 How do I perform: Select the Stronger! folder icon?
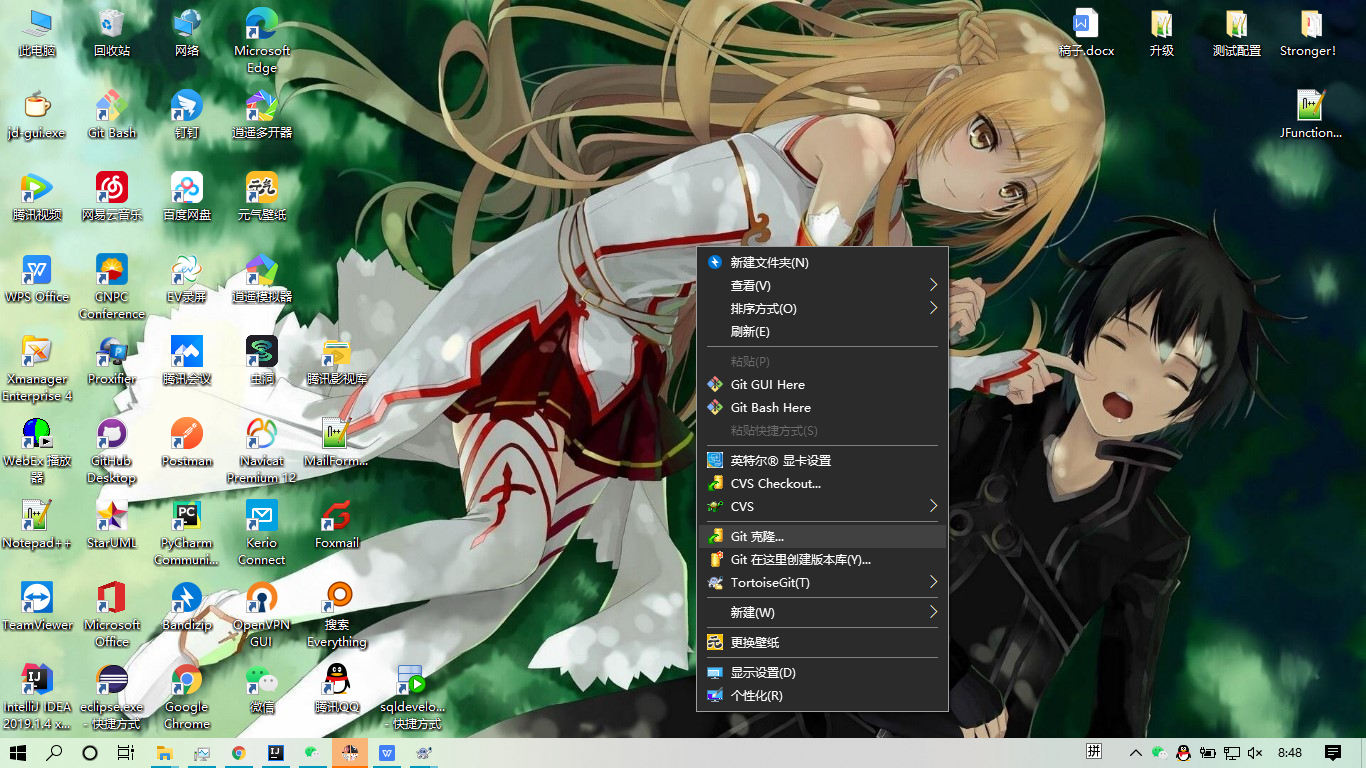1310,32
